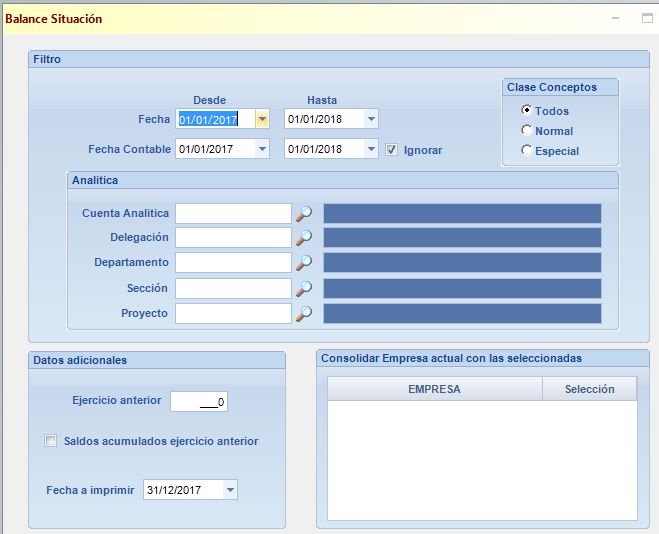
Task: Click the Datos adicionales panel header
Action: (157, 360)
